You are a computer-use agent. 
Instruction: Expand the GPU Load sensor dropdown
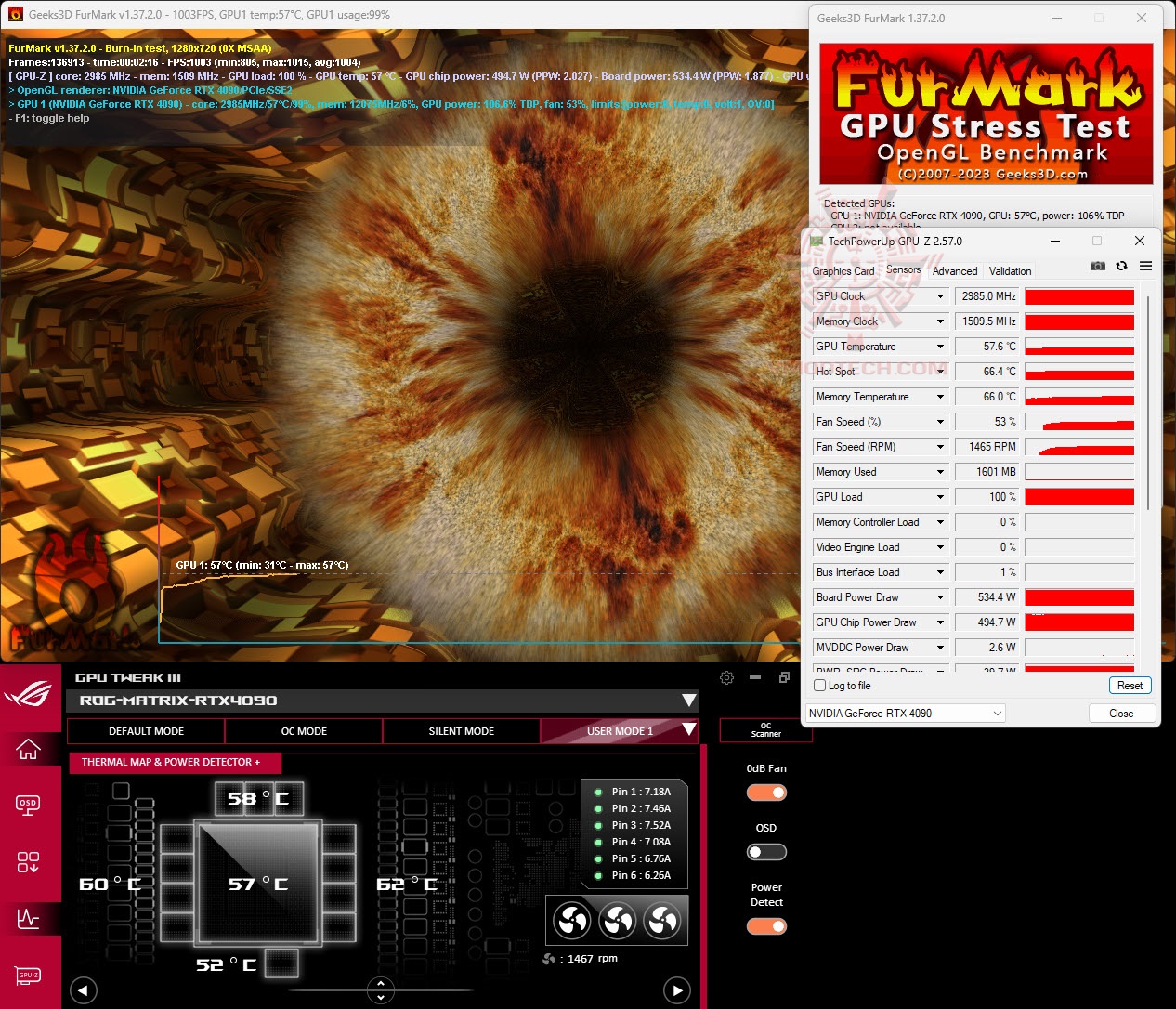(940, 497)
